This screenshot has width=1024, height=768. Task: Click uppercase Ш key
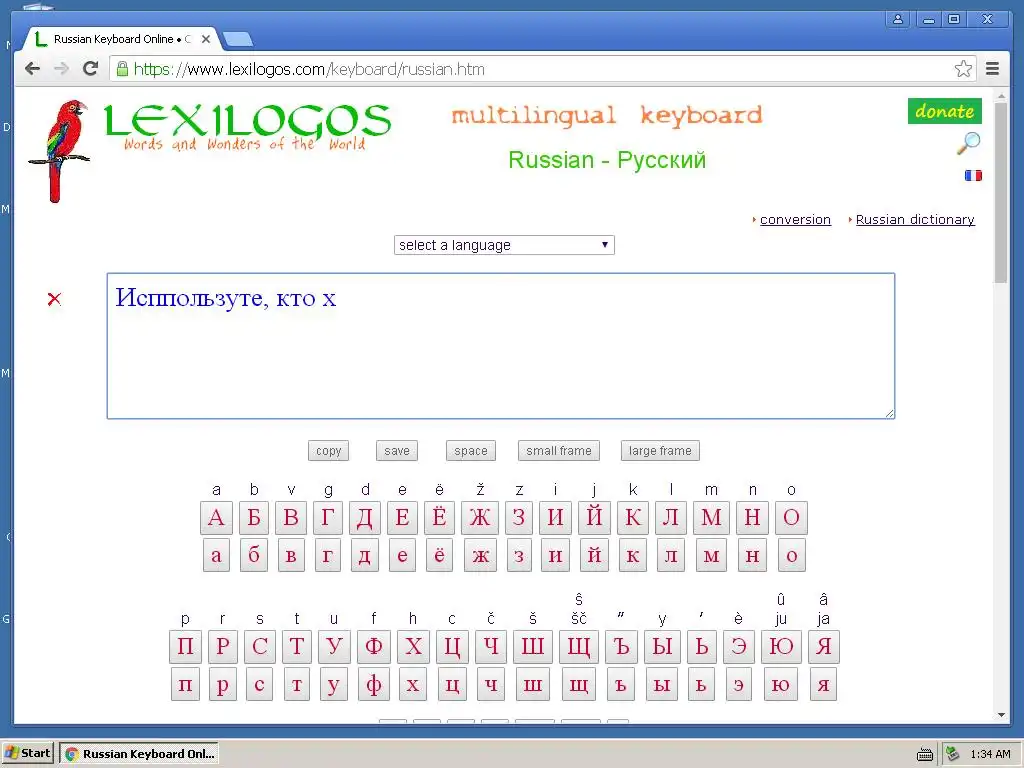click(533, 647)
